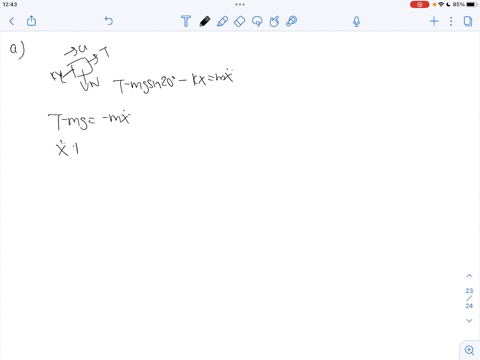480x360 pixels.
Task: Tap the Wi-Fi status icon
Action: point(441,4)
